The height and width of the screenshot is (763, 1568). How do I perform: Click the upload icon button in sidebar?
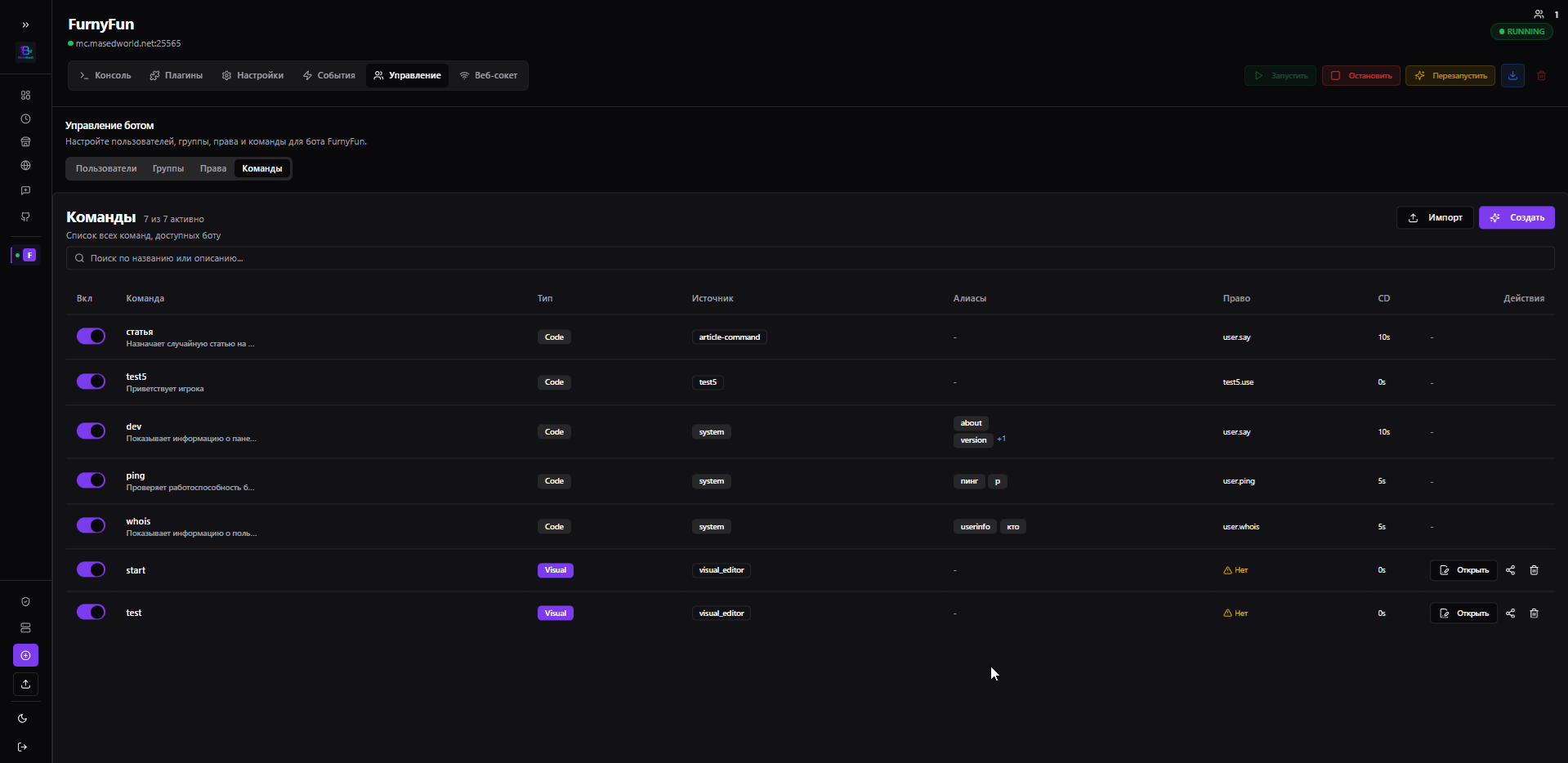[x=25, y=684]
